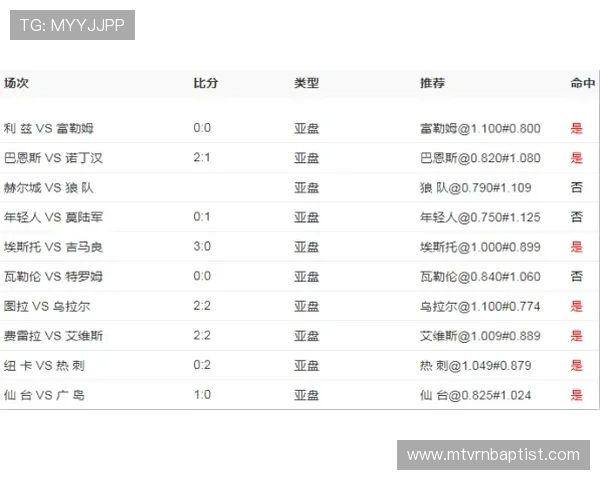
Task: Click 亚盘 in the 纽卡 VS 热刺 row
Action: pyautogui.click(x=306, y=366)
